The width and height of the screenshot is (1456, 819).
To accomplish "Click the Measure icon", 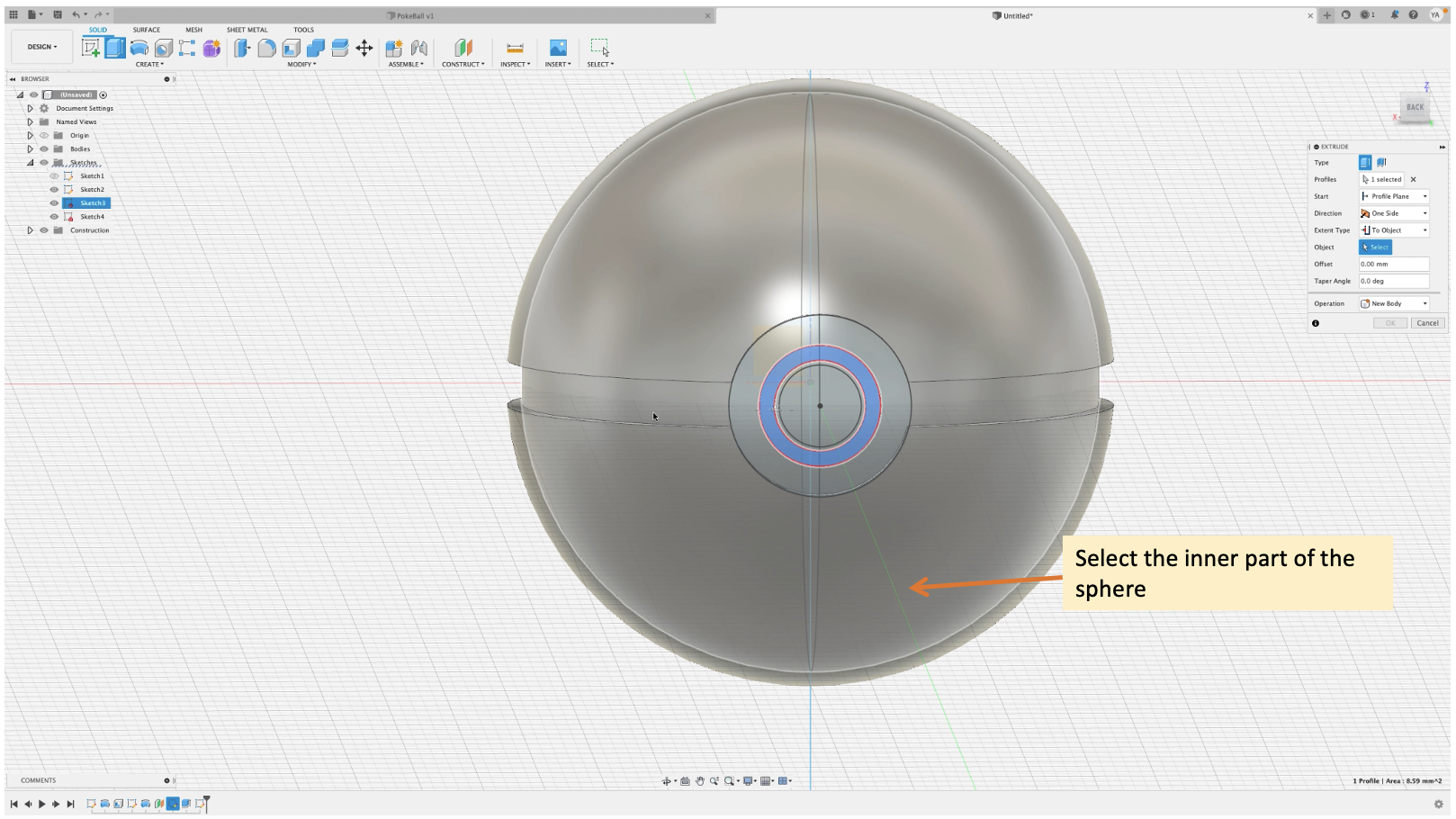I will tap(515, 48).
